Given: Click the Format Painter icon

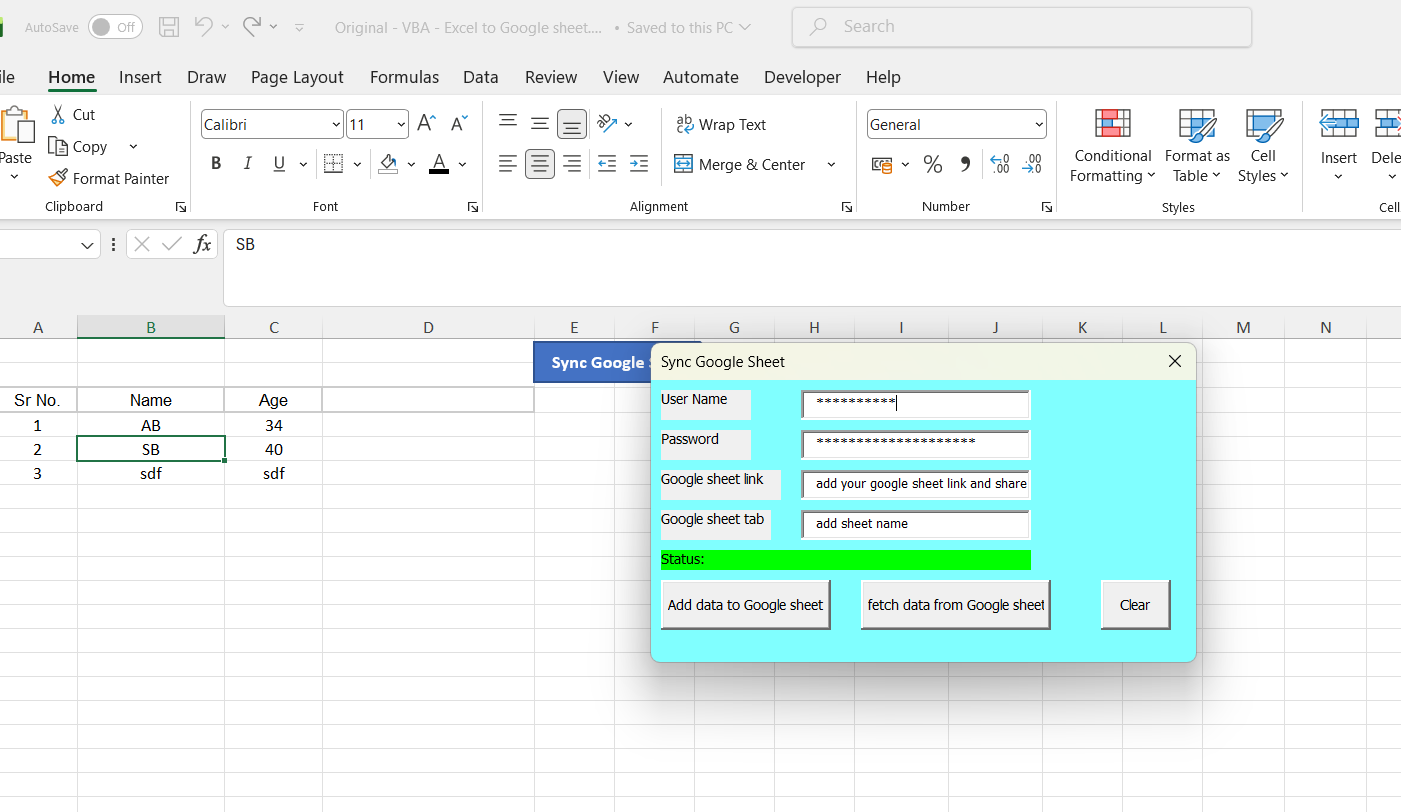Looking at the screenshot, I should click(x=59, y=178).
